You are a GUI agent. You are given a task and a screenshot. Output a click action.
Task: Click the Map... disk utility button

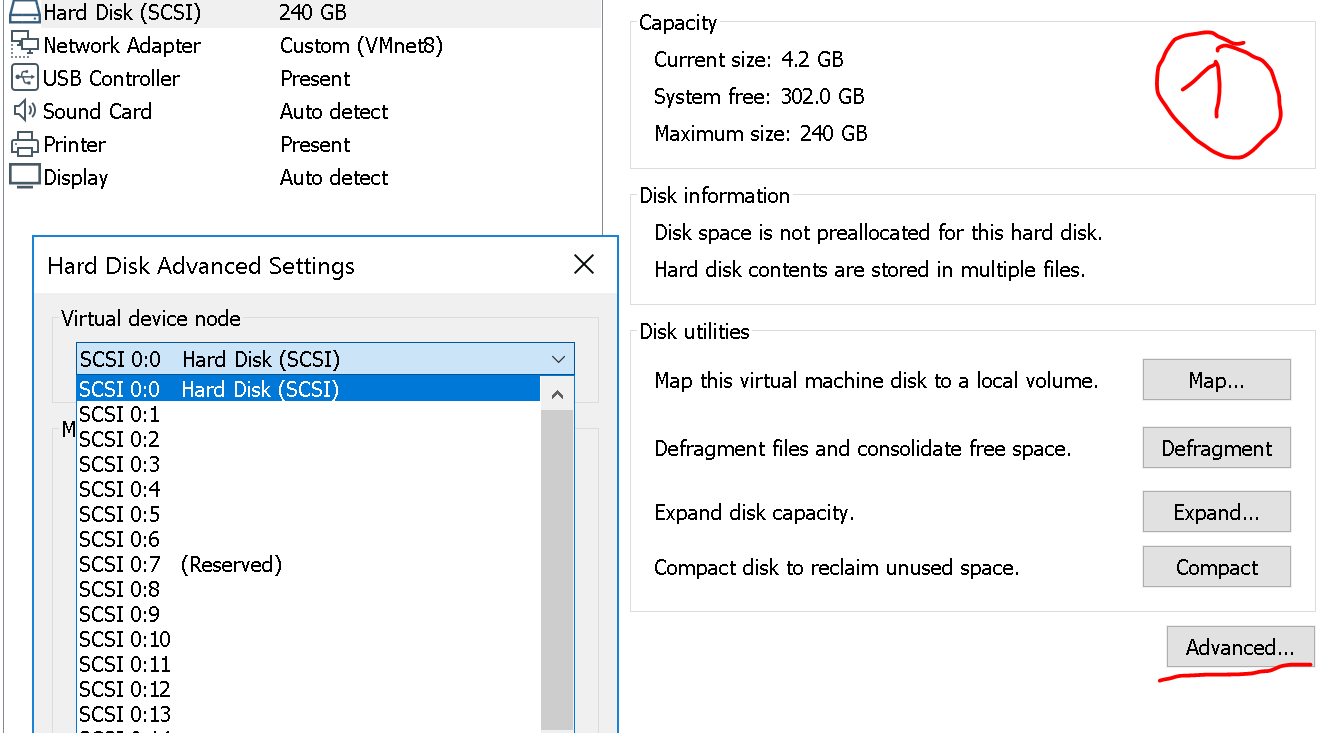[1216, 380]
